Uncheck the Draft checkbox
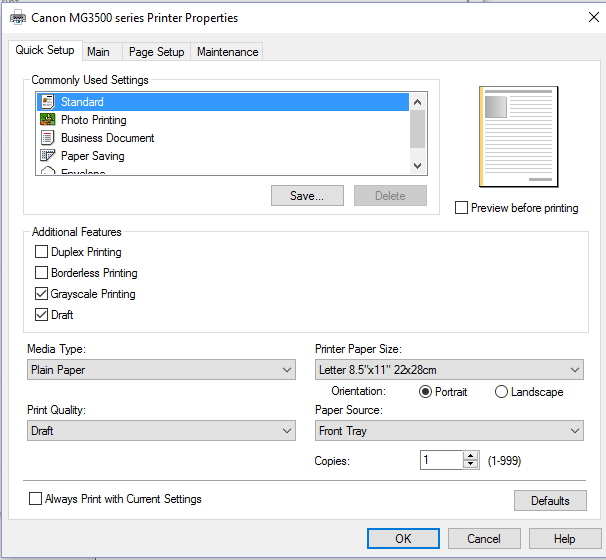Screen dimensions: 606x560 [x=41, y=315]
